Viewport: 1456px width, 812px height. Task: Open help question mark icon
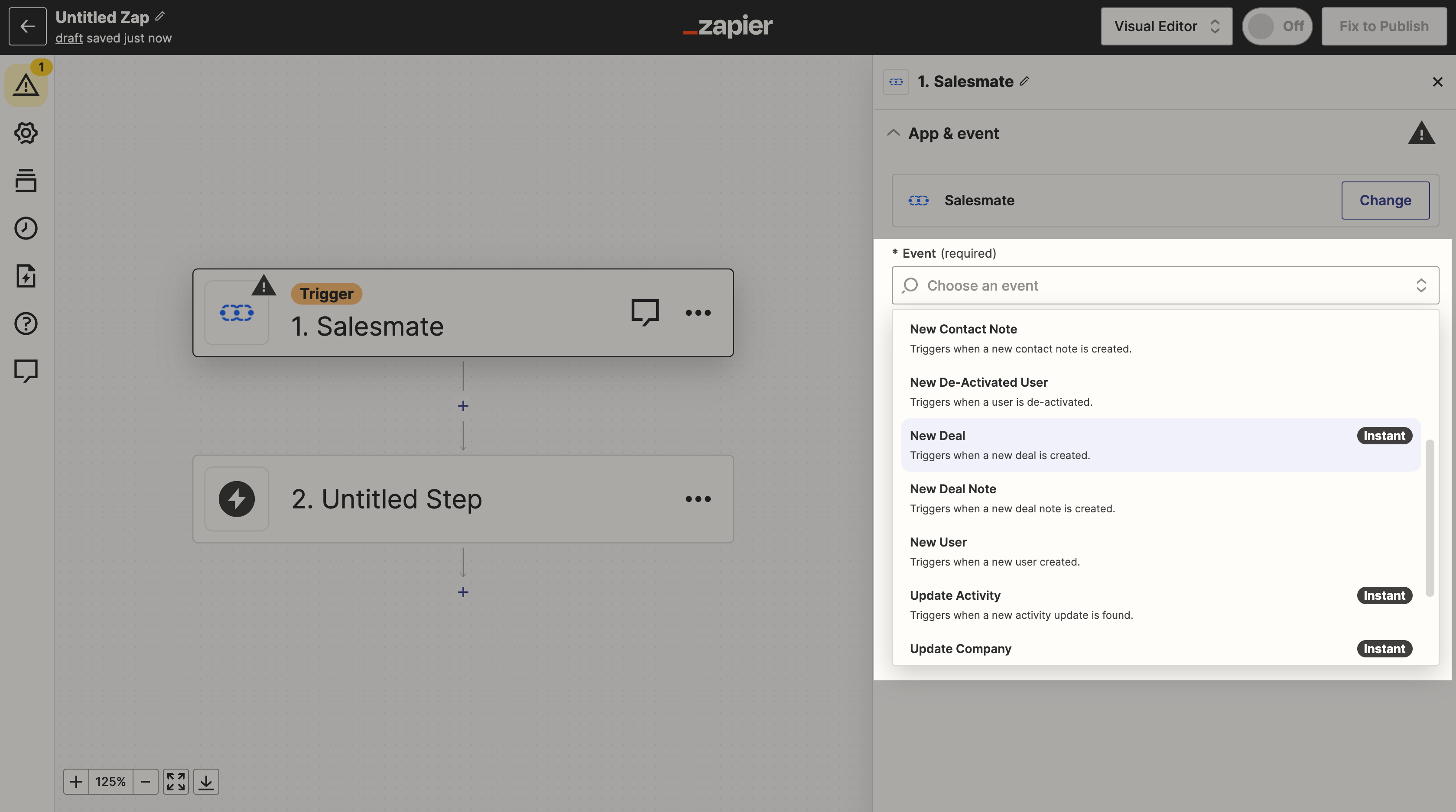pos(26,324)
